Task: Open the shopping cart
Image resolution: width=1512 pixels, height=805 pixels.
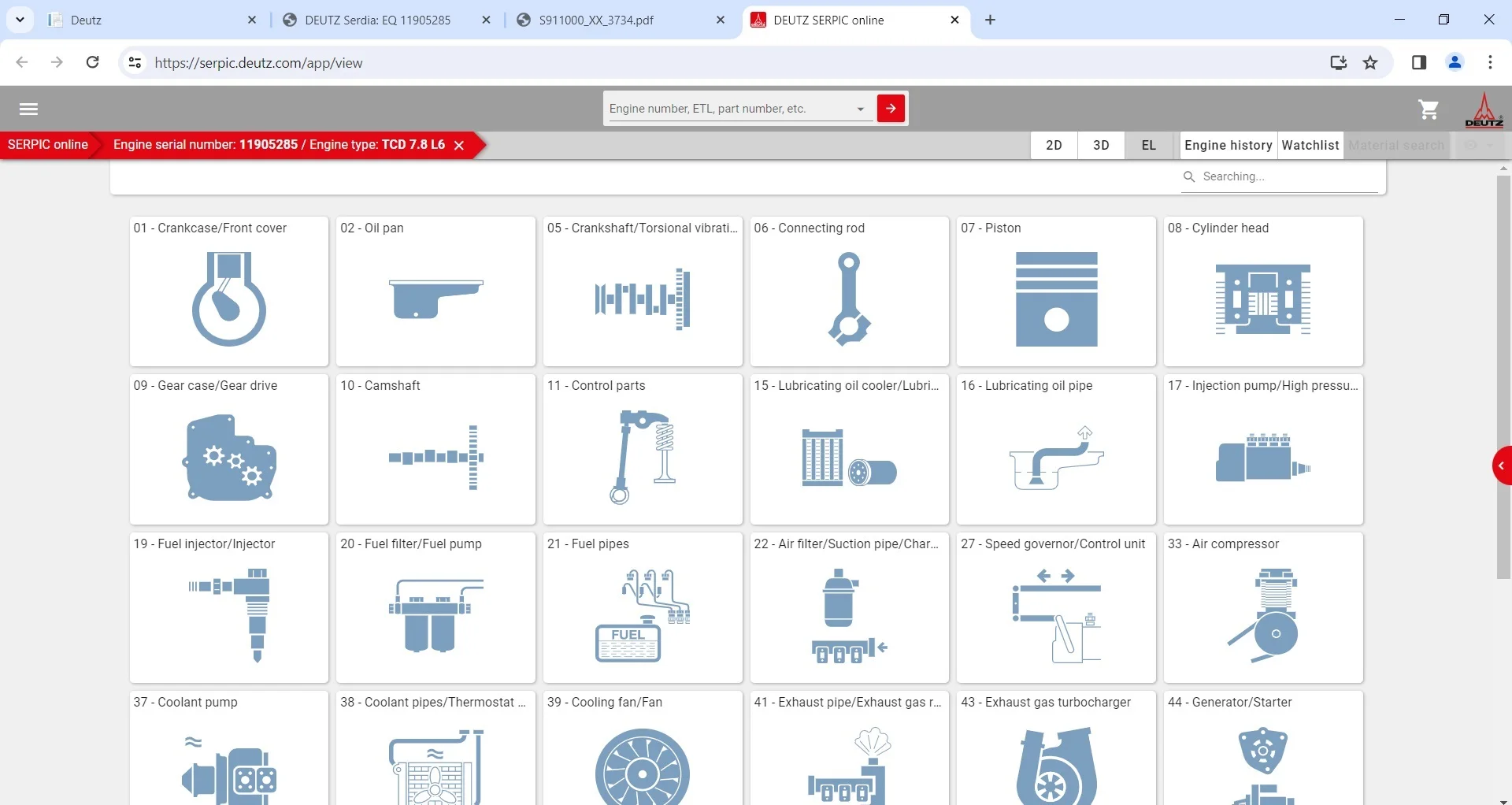Action: point(1429,109)
